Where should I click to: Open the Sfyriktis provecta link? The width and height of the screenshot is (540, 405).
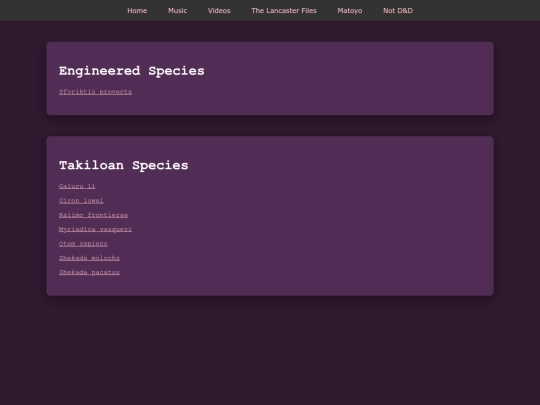[95, 92]
